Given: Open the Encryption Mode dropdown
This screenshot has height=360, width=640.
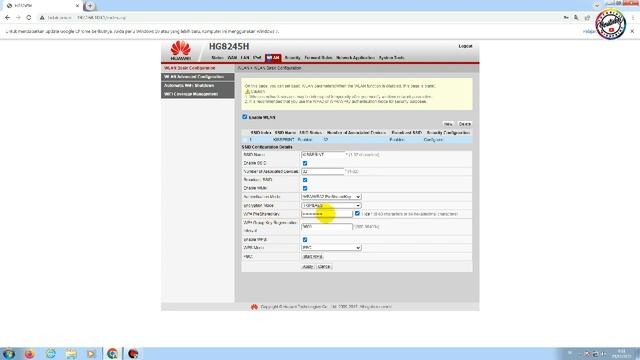Looking at the screenshot, I should pos(331,205).
